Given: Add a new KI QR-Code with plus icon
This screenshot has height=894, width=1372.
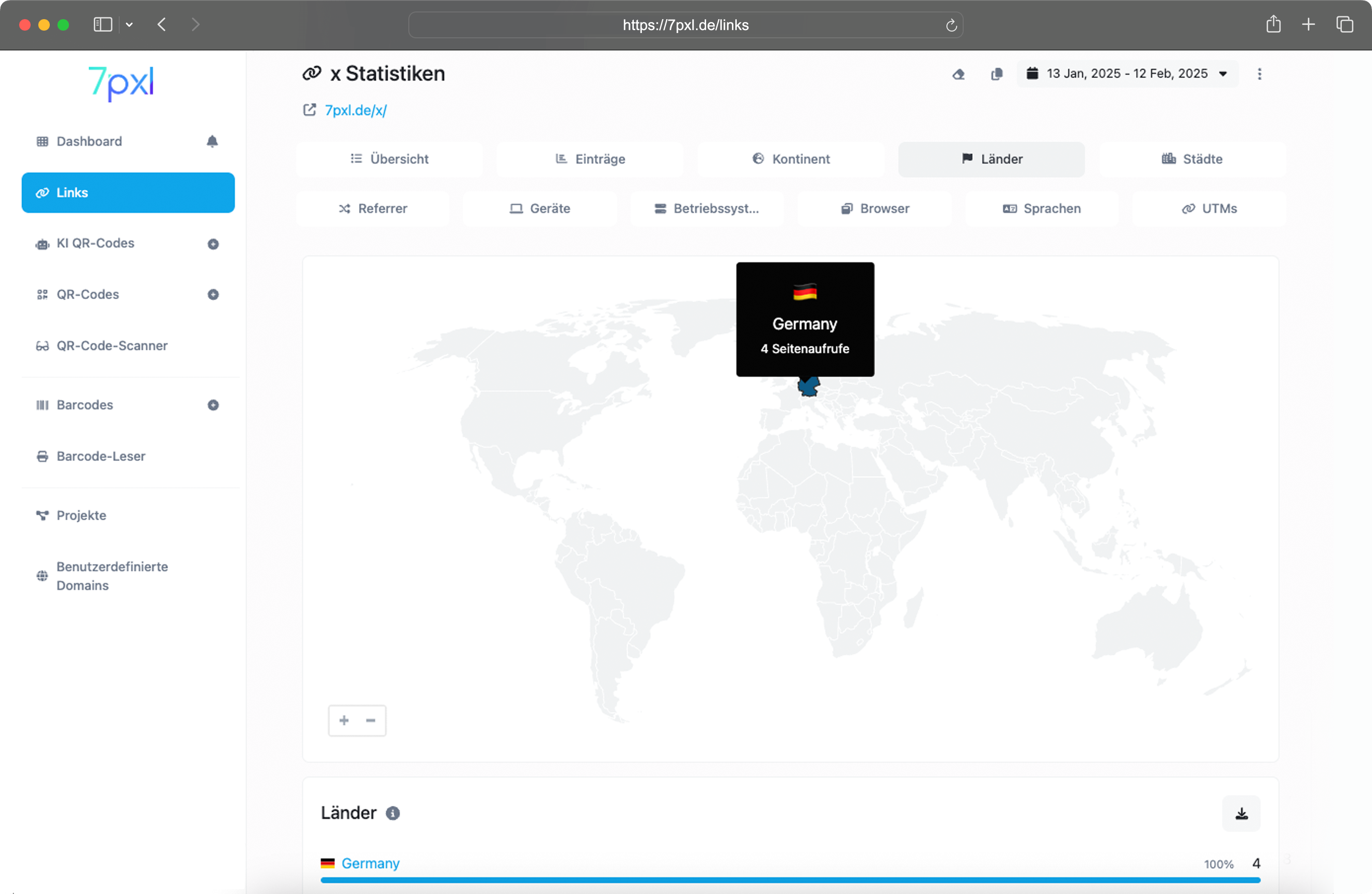Looking at the screenshot, I should 214,244.
